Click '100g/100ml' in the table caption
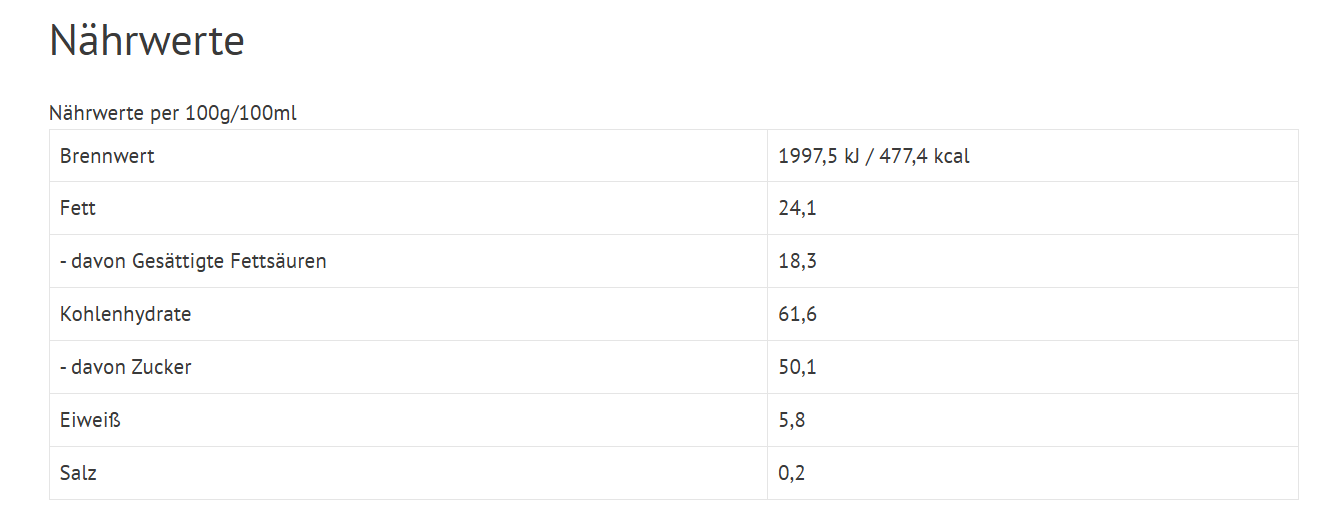The height and width of the screenshot is (527, 1327). [x=241, y=113]
